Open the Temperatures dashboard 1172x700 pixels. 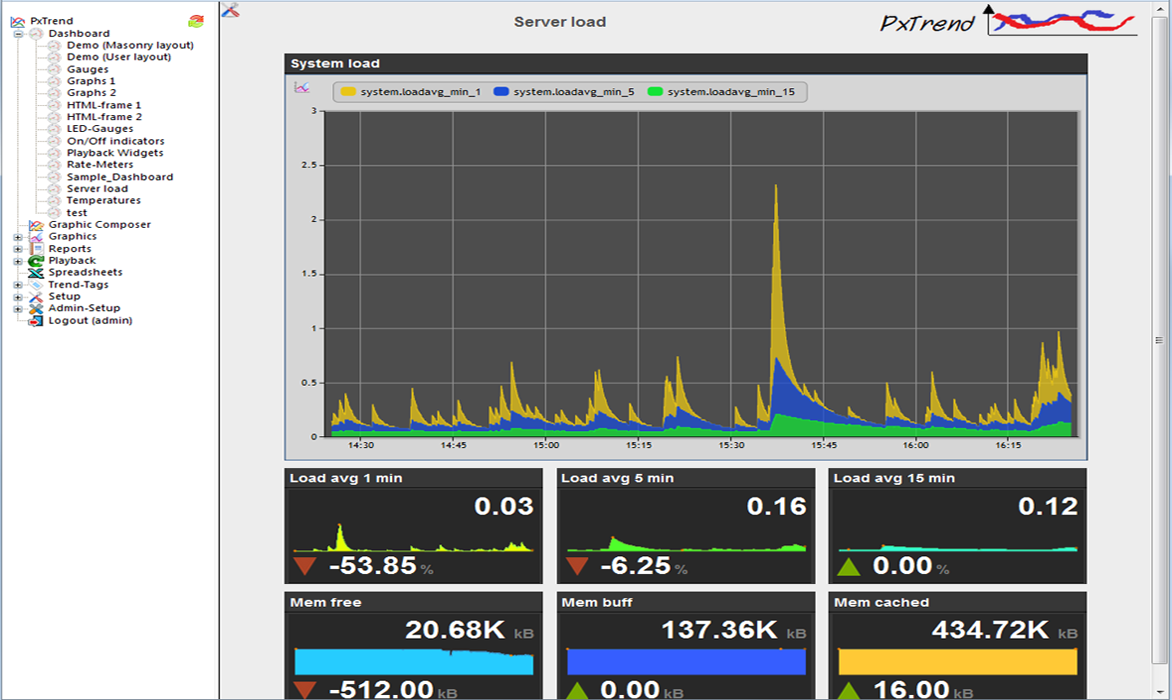point(103,201)
